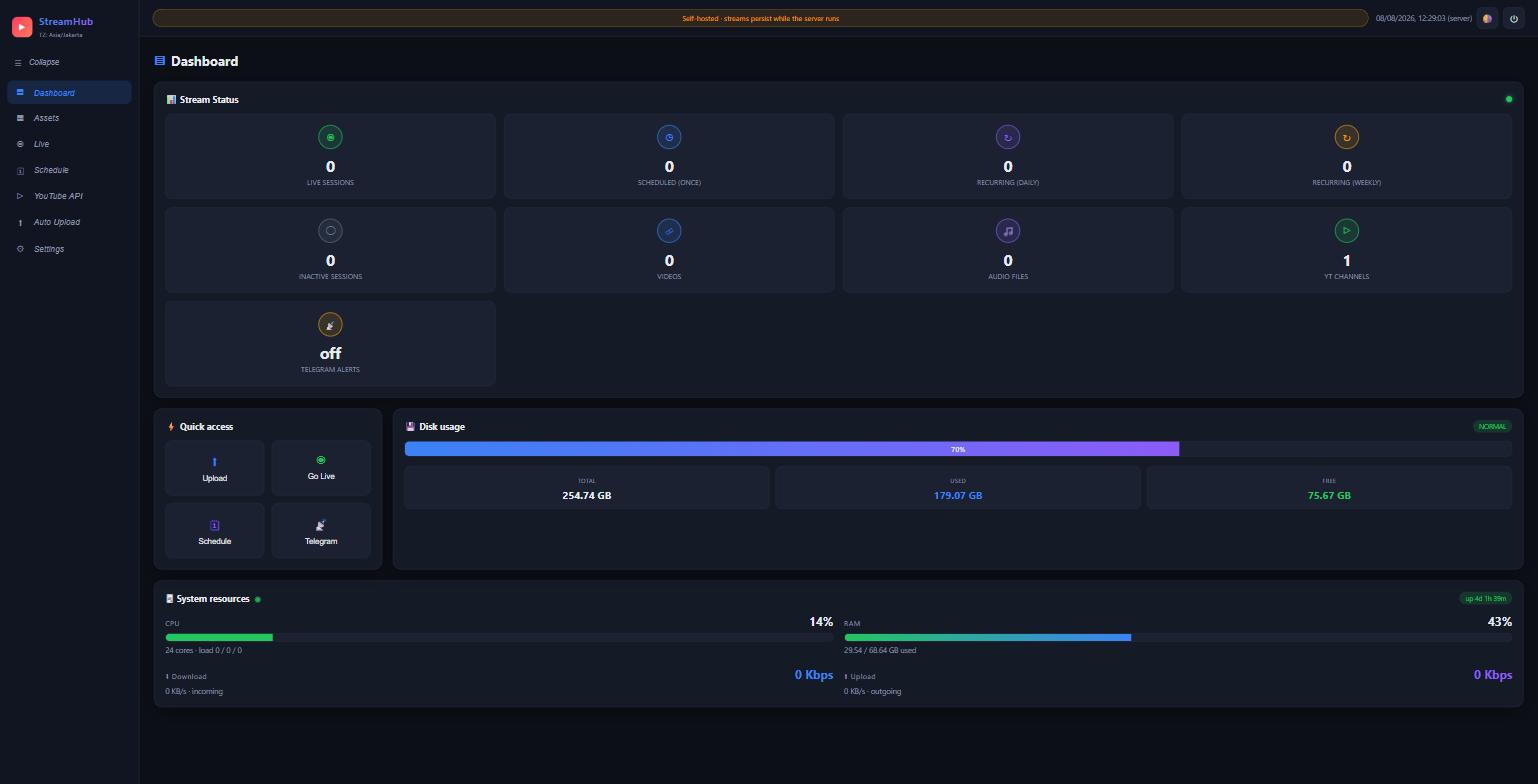Open the Schedule page from the sidebar

69,170
